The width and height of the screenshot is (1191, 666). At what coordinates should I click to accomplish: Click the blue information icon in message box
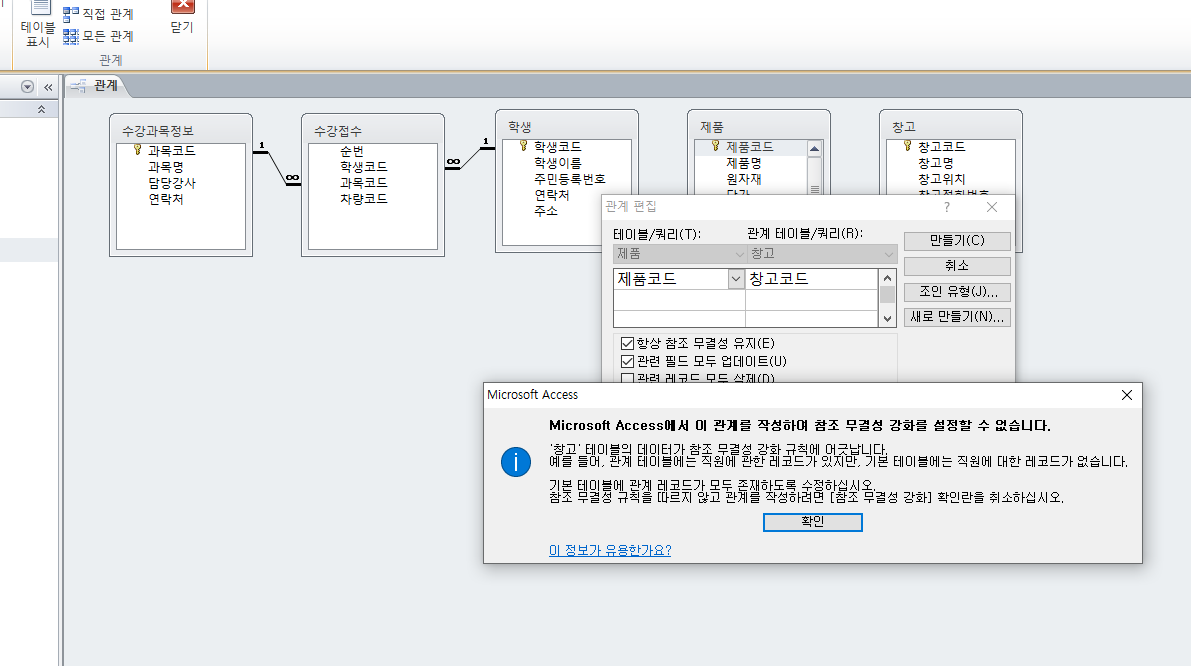(515, 461)
